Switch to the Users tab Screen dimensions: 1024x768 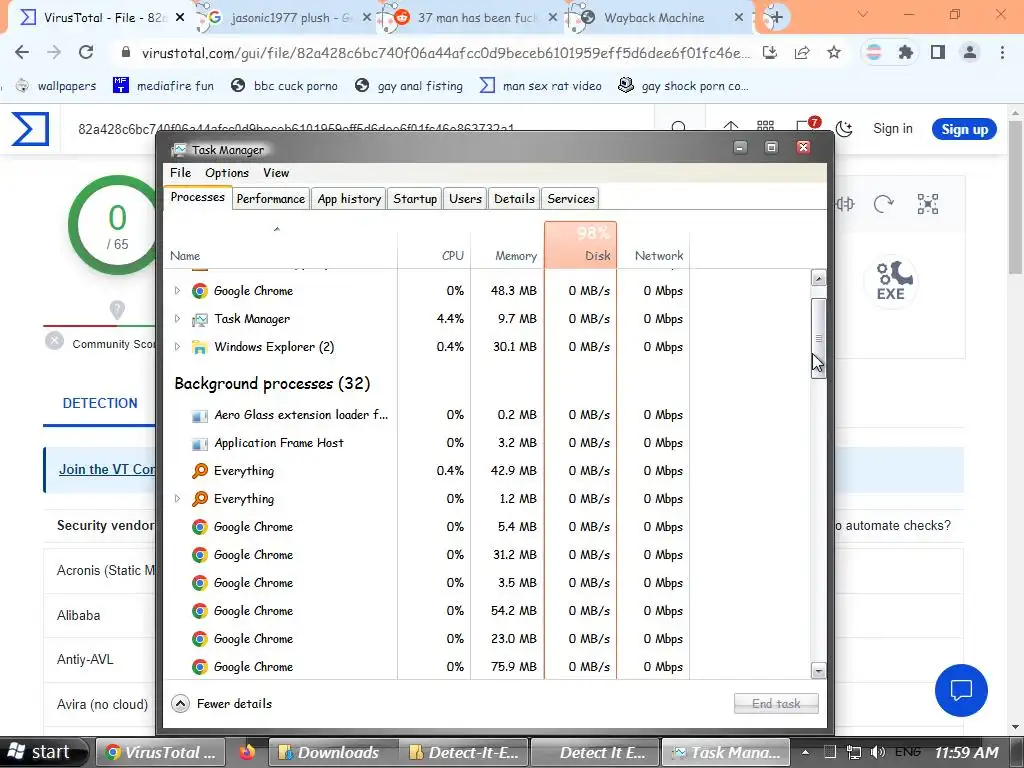[x=465, y=199]
